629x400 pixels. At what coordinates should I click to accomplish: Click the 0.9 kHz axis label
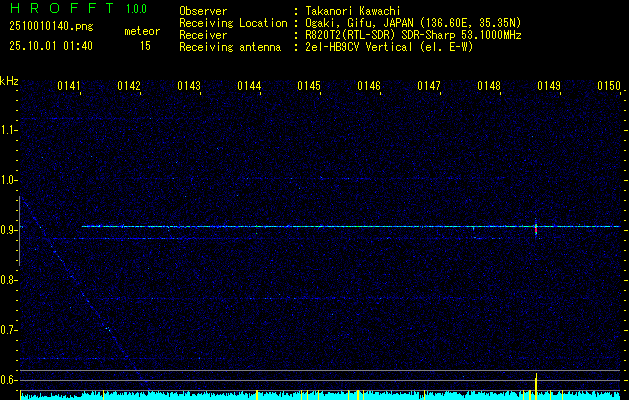9,230
